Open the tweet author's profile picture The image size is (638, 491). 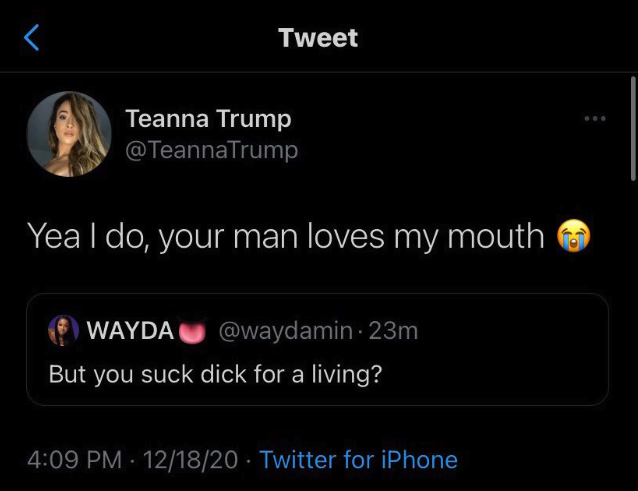[x=68, y=135]
